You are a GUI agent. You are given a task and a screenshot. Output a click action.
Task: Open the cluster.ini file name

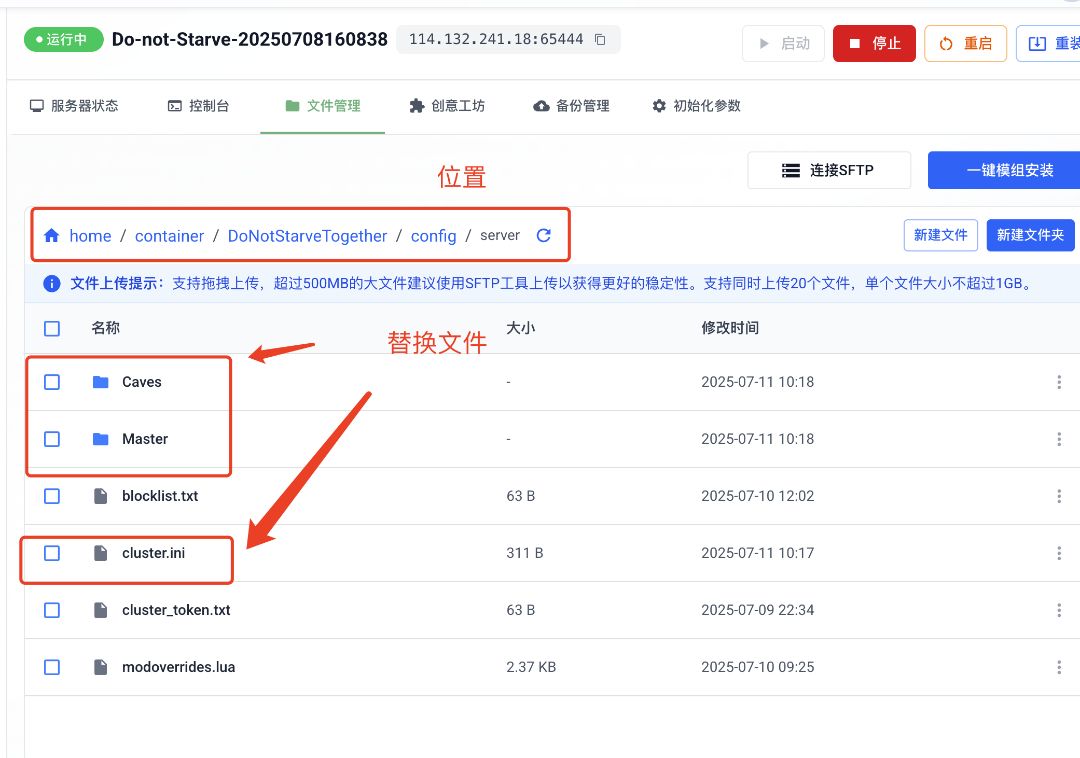pos(153,553)
